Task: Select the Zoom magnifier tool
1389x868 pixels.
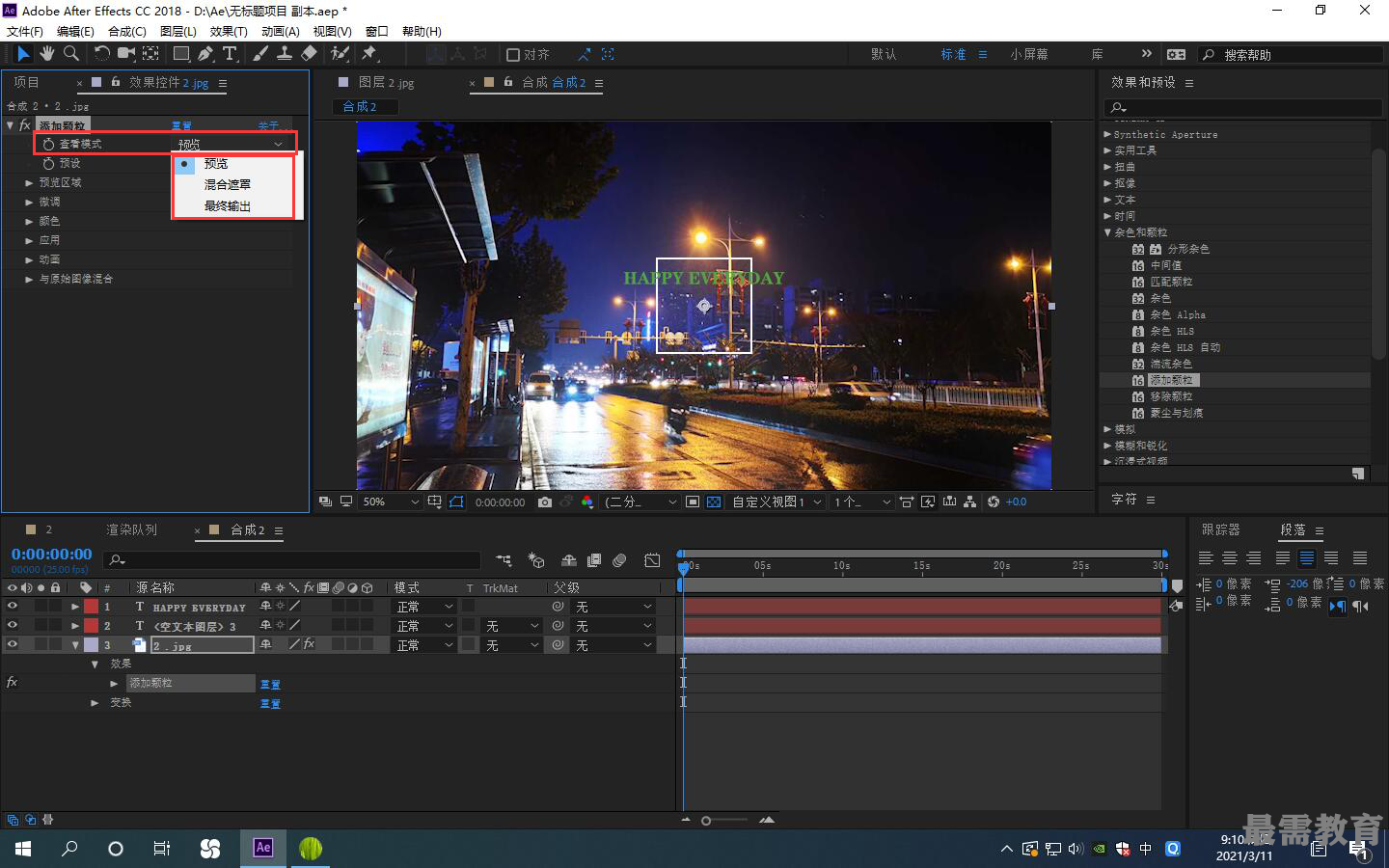Action: click(x=71, y=54)
